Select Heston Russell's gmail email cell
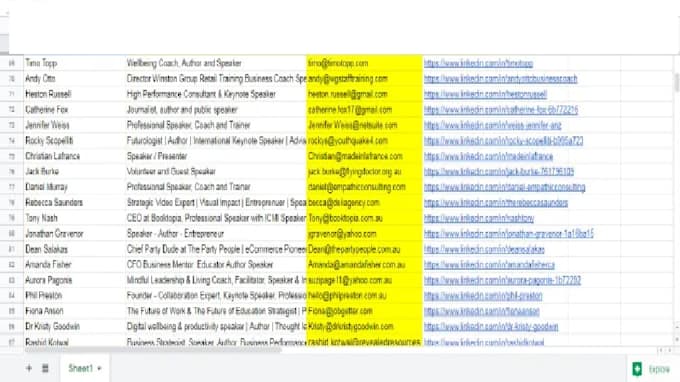Viewport: 680px width, 382px height. pyautogui.click(x=364, y=94)
